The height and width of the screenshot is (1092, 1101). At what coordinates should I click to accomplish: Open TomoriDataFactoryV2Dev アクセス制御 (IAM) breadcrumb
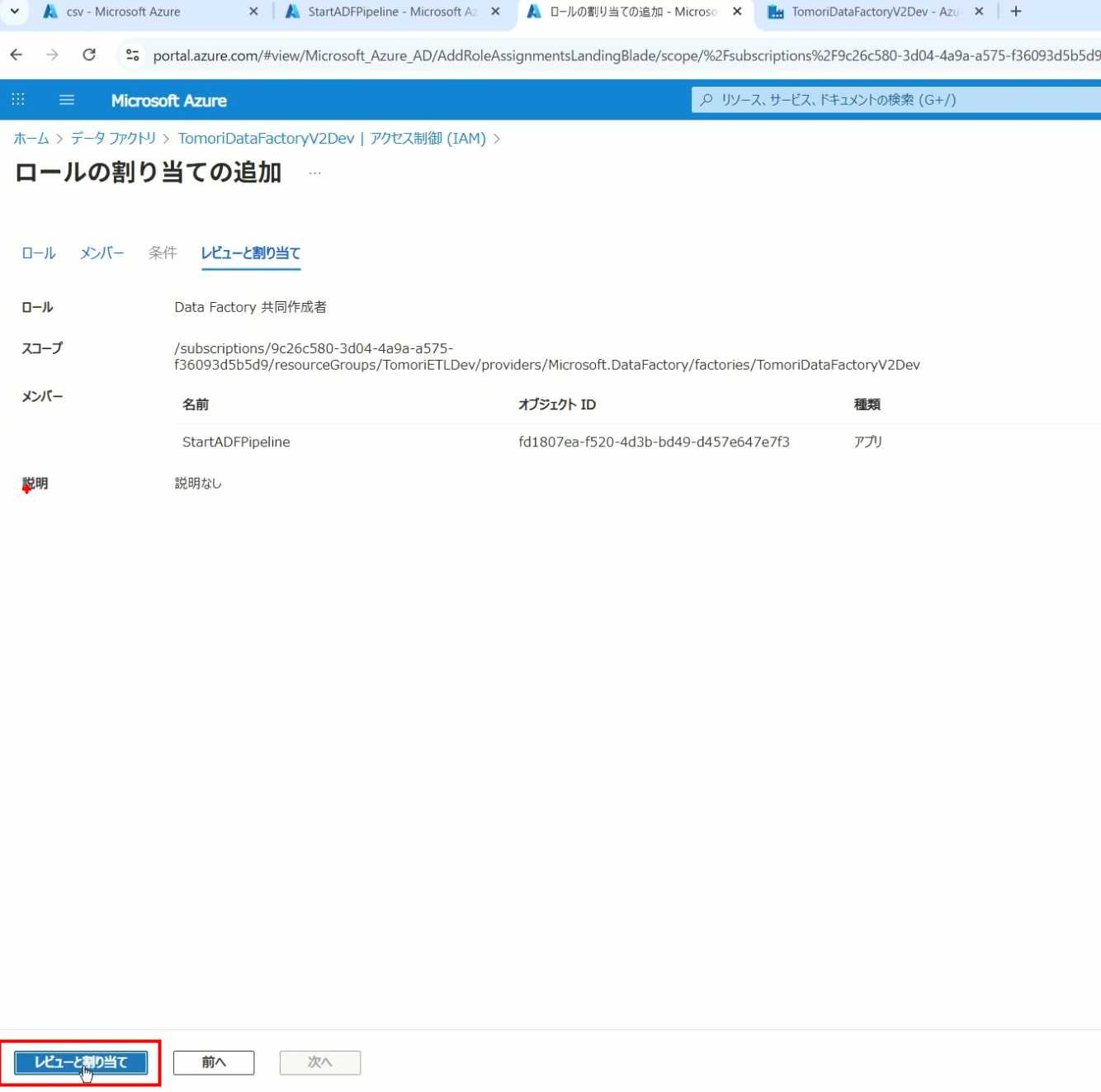tap(332, 139)
